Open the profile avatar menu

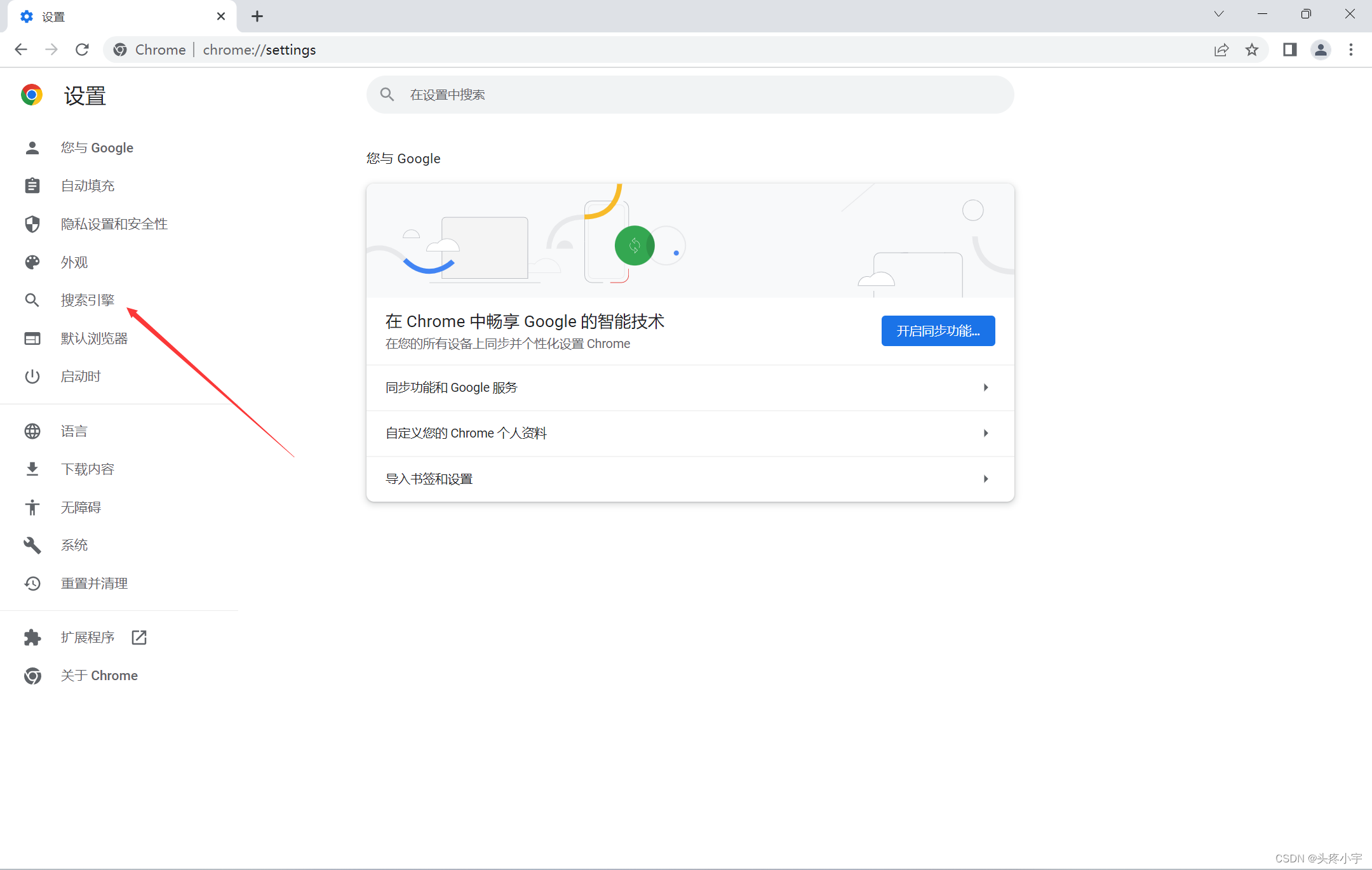click(x=1321, y=50)
